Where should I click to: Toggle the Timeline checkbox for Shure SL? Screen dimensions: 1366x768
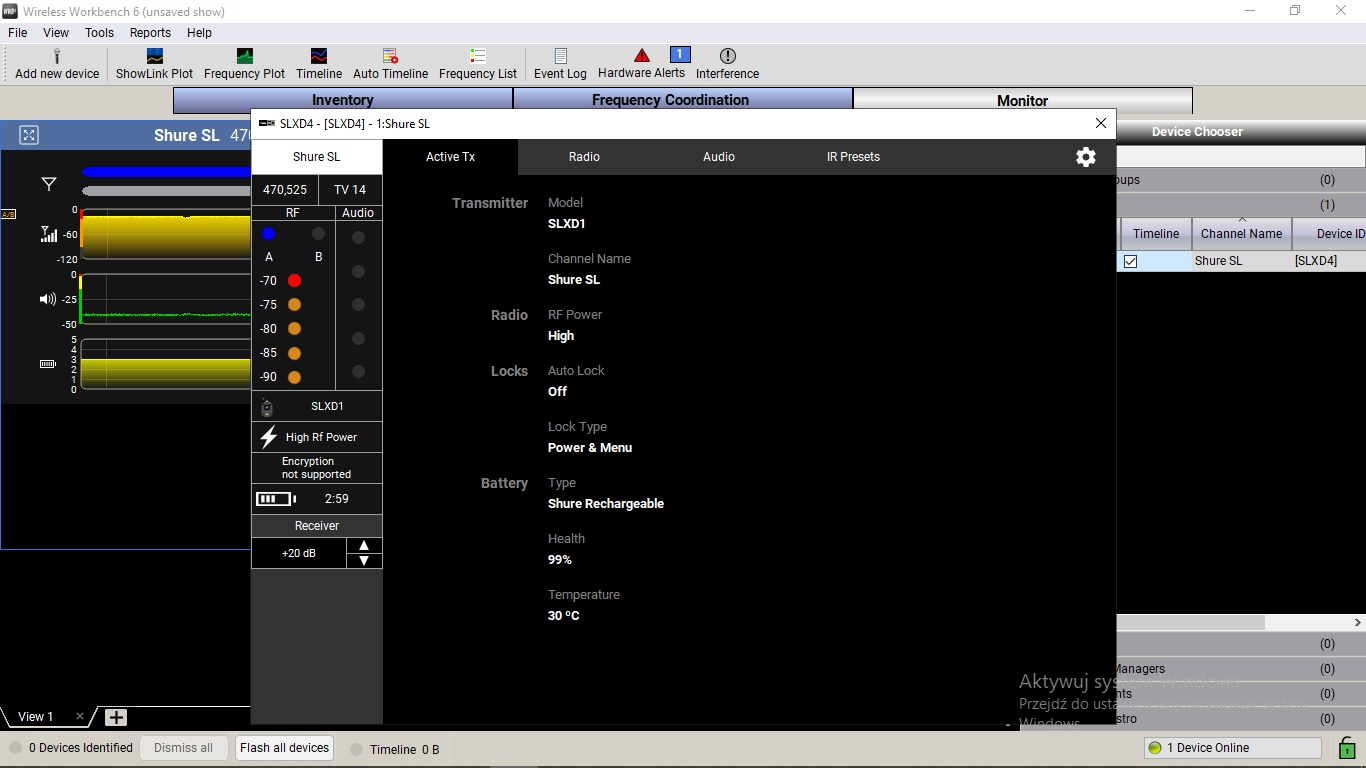pyautogui.click(x=1131, y=261)
